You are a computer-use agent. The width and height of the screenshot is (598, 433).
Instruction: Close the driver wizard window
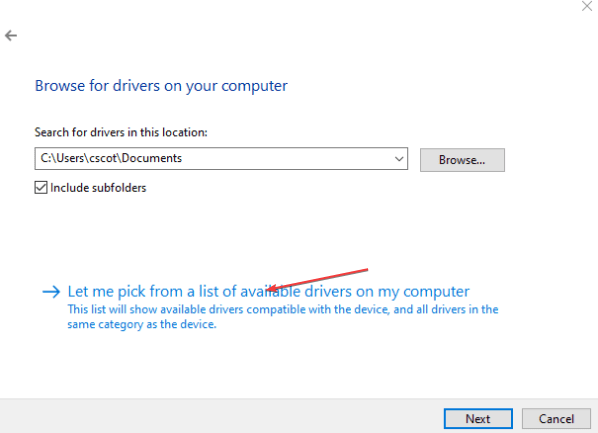[x=587, y=6]
